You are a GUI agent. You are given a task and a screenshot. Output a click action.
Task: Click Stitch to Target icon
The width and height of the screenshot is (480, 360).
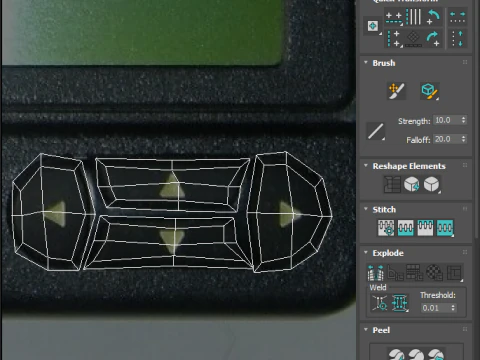pyautogui.click(x=386, y=228)
